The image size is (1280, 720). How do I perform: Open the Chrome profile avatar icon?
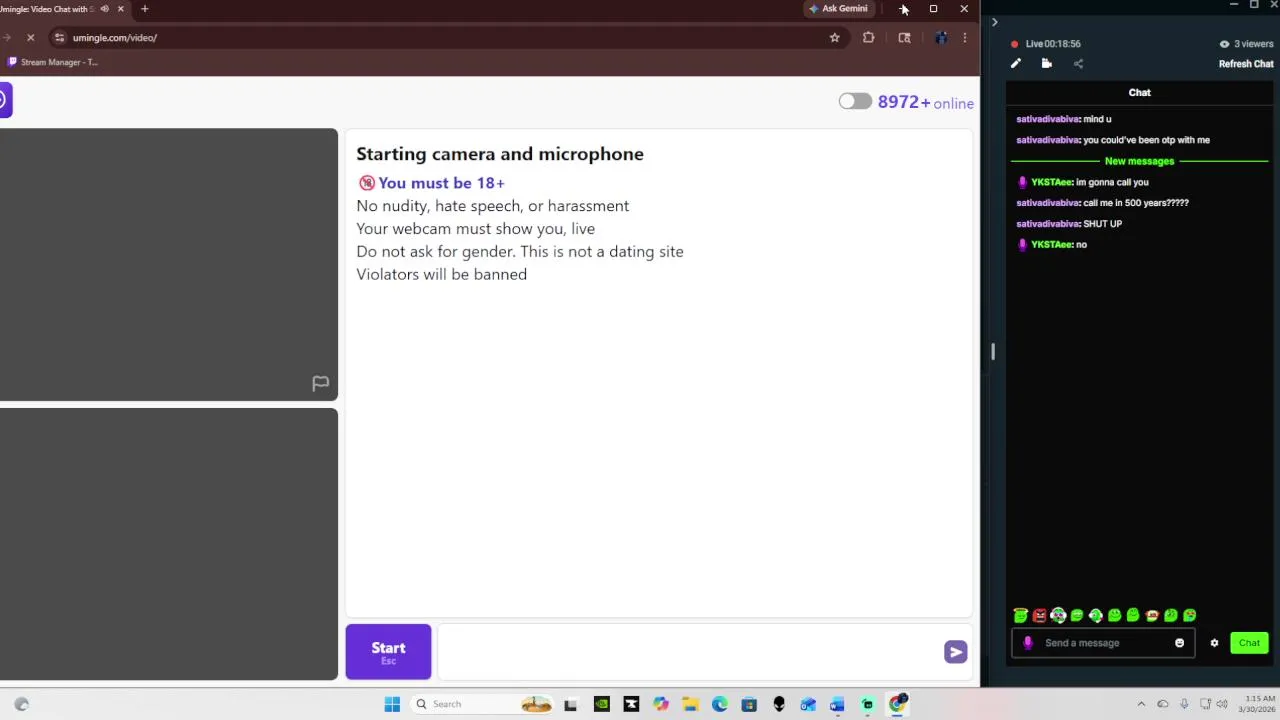click(941, 38)
